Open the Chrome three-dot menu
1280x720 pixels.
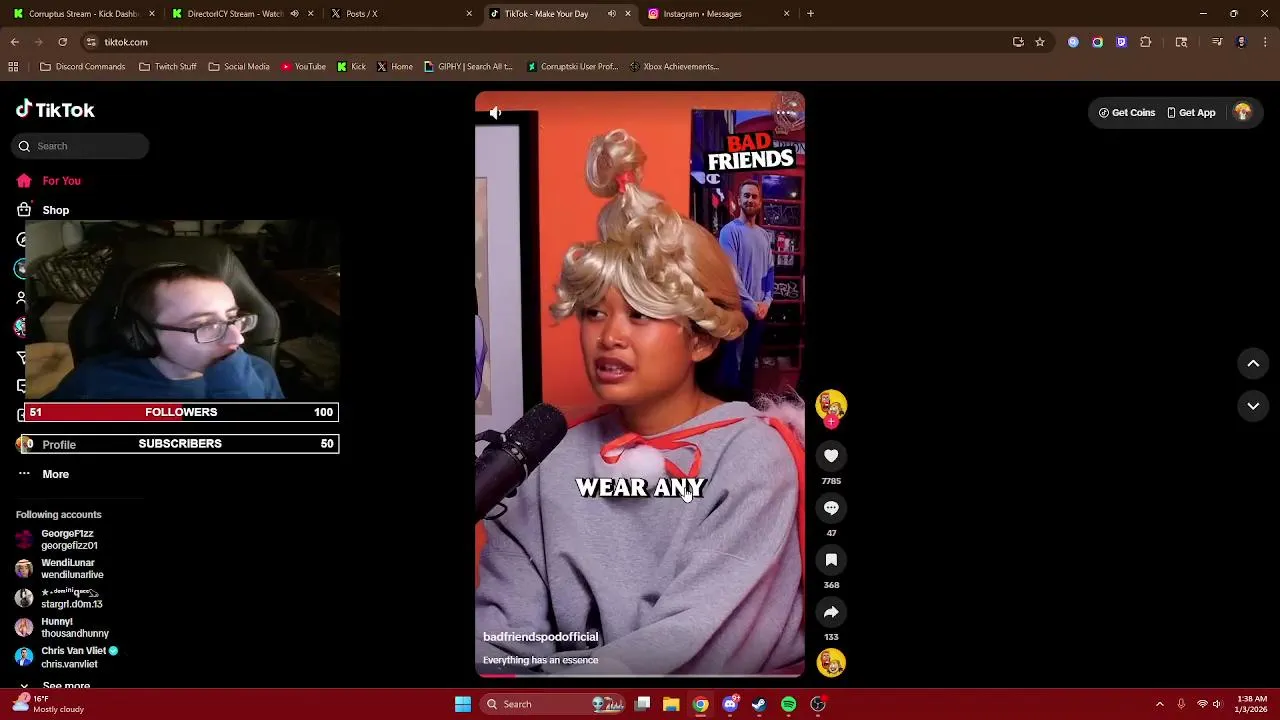click(1265, 42)
